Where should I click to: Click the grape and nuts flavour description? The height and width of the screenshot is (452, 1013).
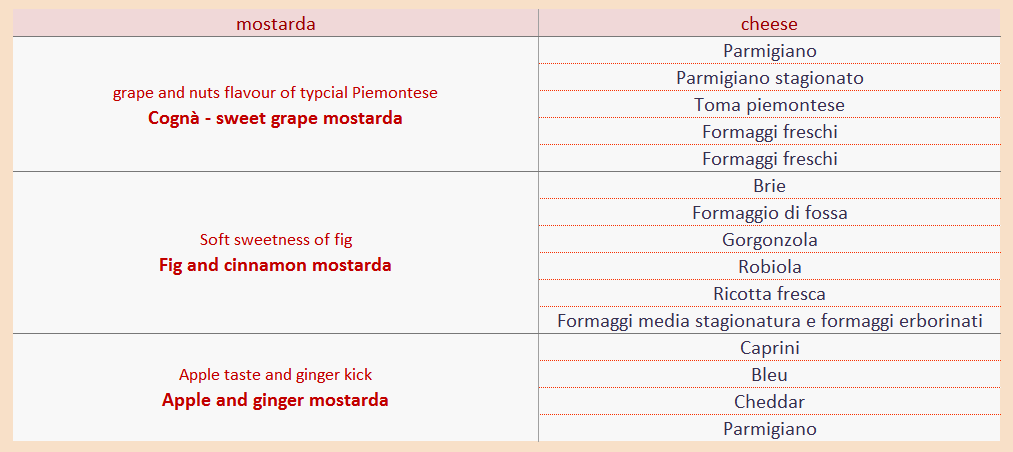point(275,93)
